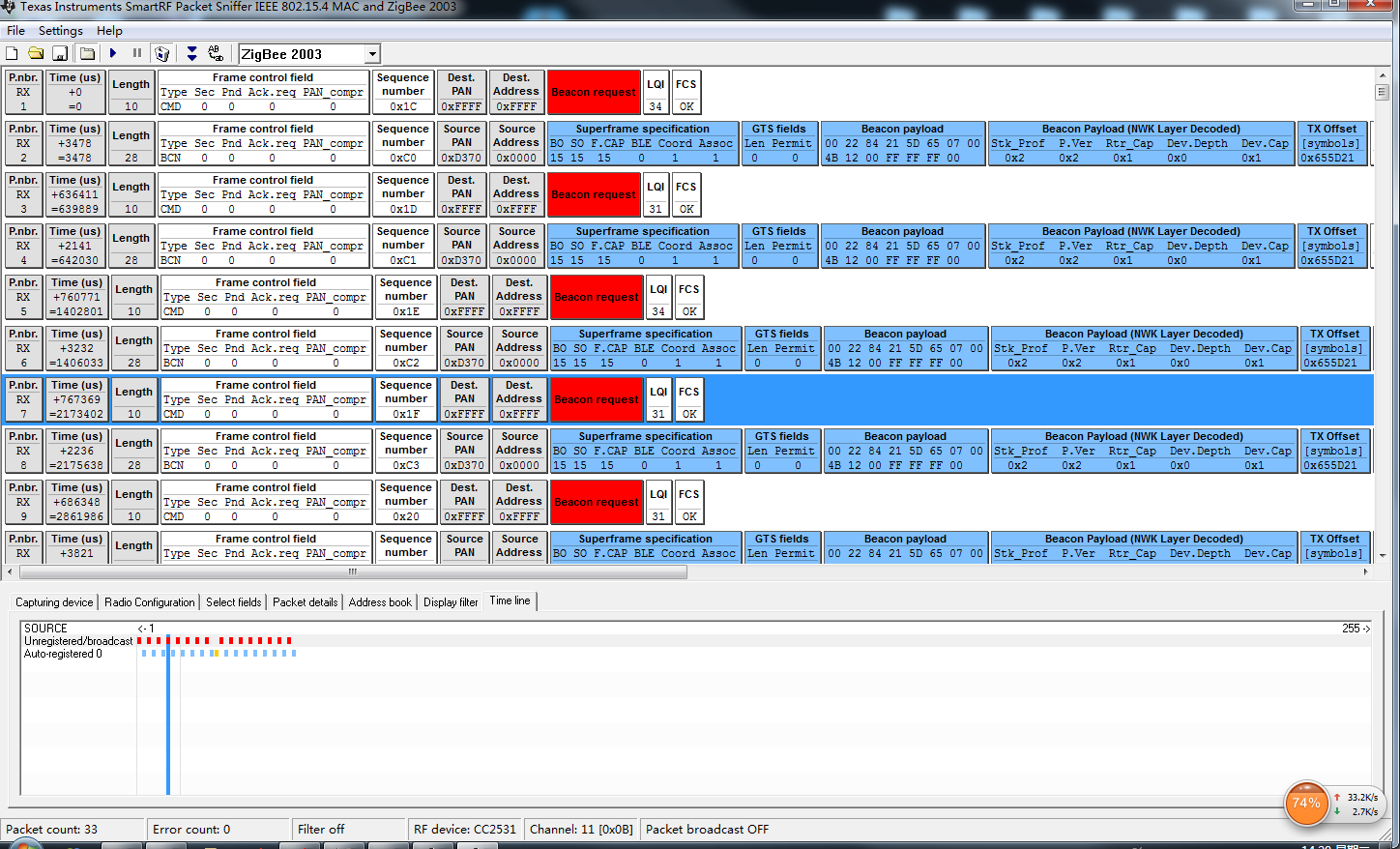
Task: Click the Beacon request cell in packet 3
Action: click(594, 195)
